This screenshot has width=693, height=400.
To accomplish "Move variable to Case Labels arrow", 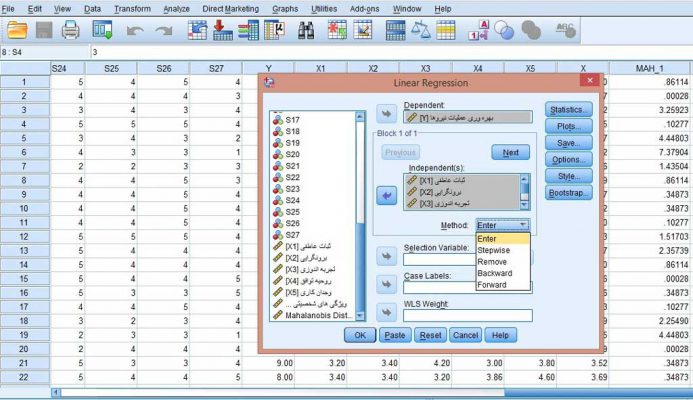I will click(386, 284).
